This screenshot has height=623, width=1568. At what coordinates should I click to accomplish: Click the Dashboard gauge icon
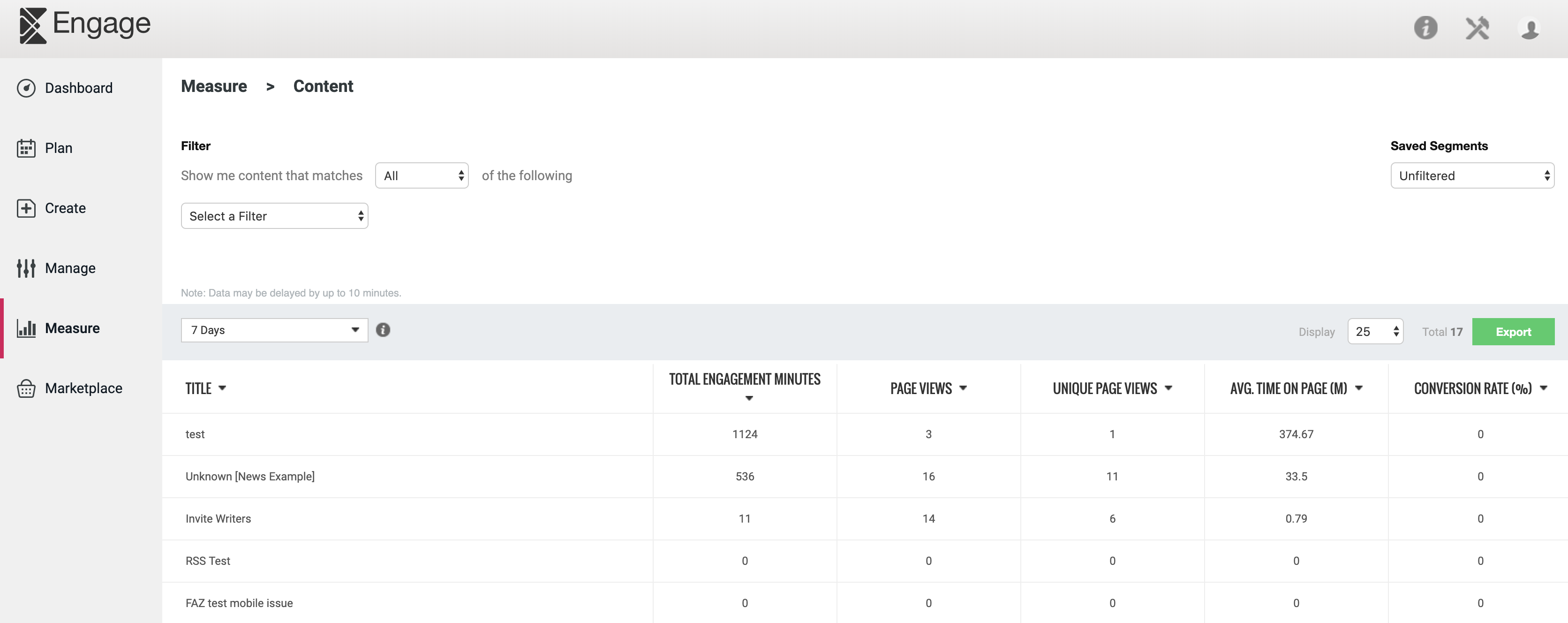(x=26, y=88)
